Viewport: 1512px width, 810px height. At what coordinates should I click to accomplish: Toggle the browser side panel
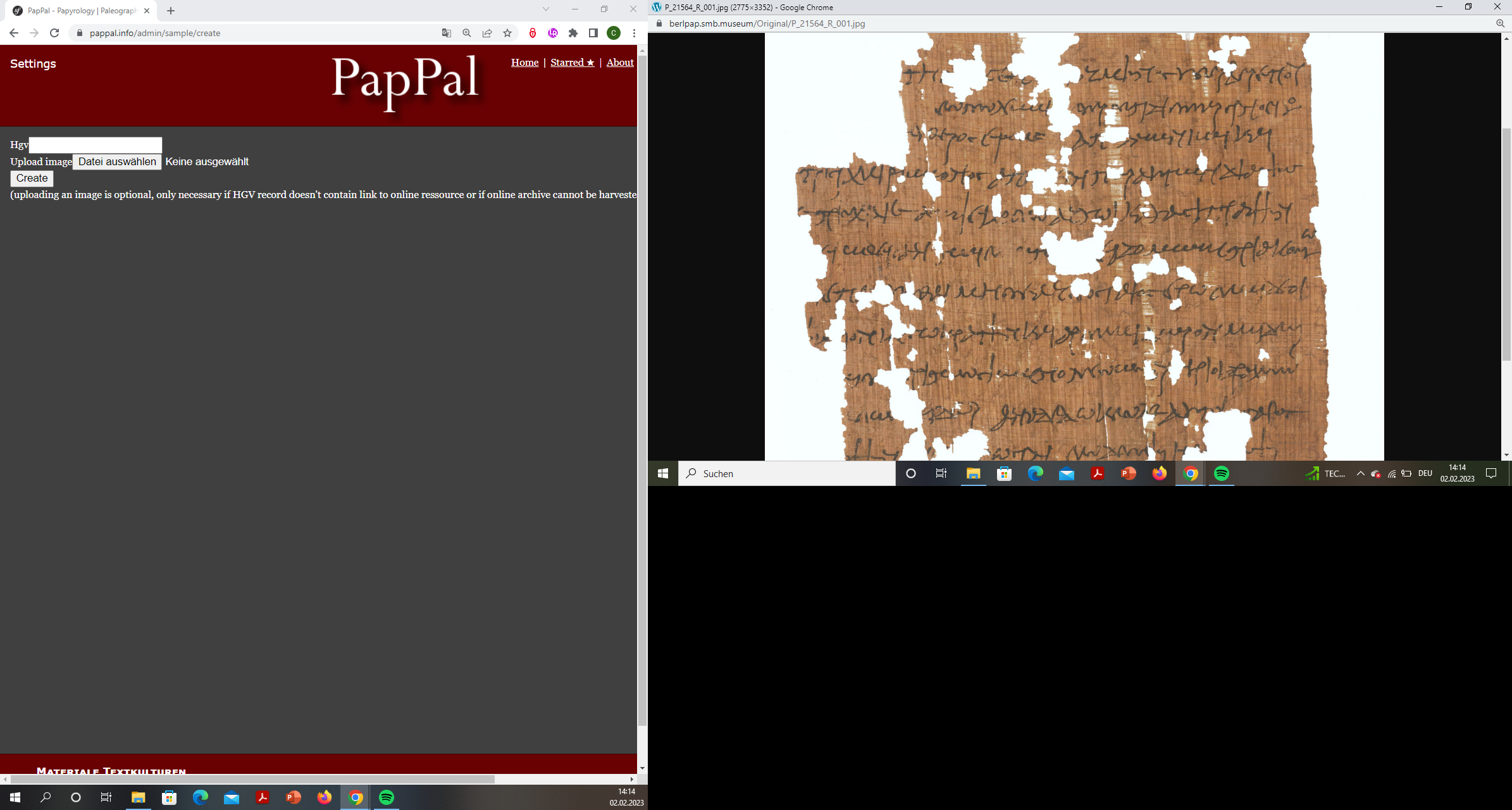tap(593, 33)
